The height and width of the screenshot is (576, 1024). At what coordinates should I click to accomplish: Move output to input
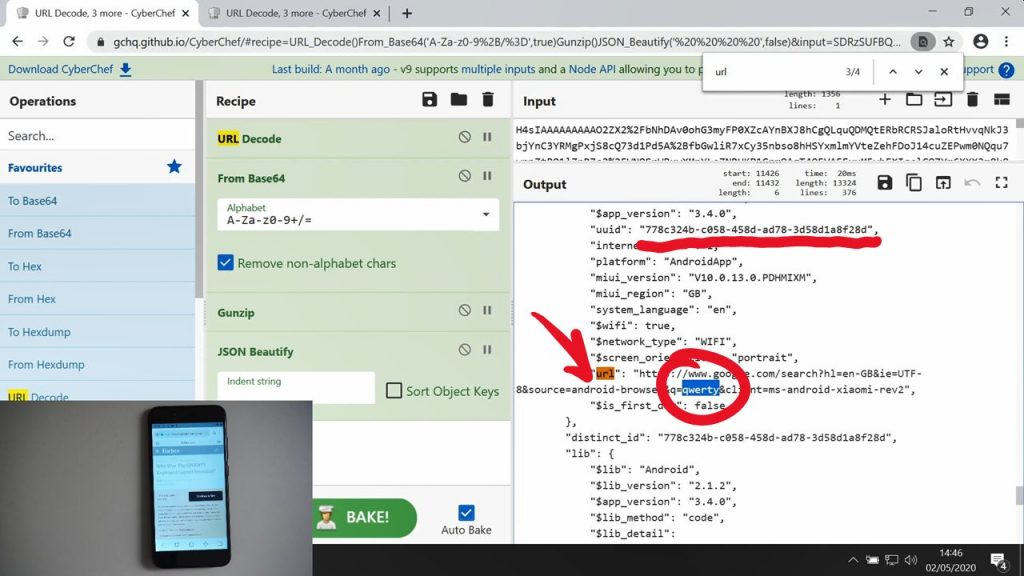[x=943, y=183]
